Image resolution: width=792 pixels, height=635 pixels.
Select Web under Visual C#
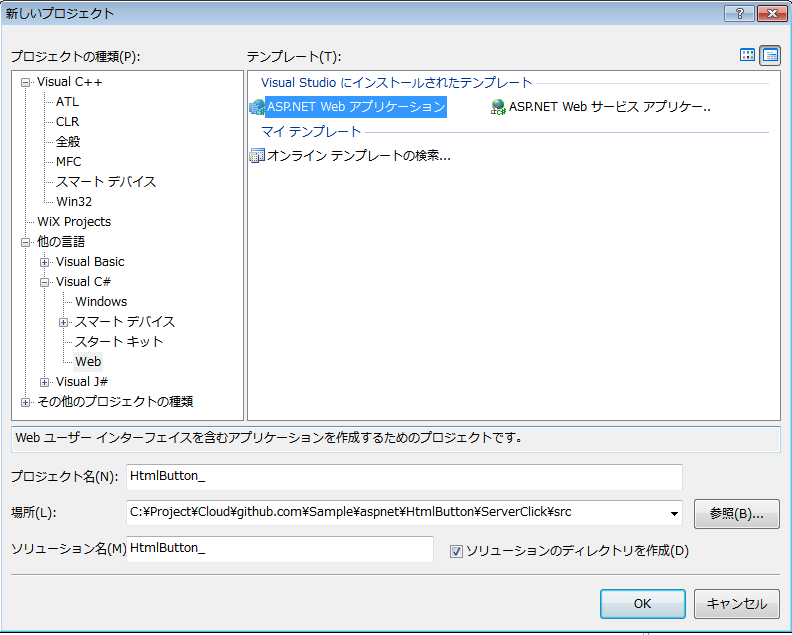click(x=88, y=362)
